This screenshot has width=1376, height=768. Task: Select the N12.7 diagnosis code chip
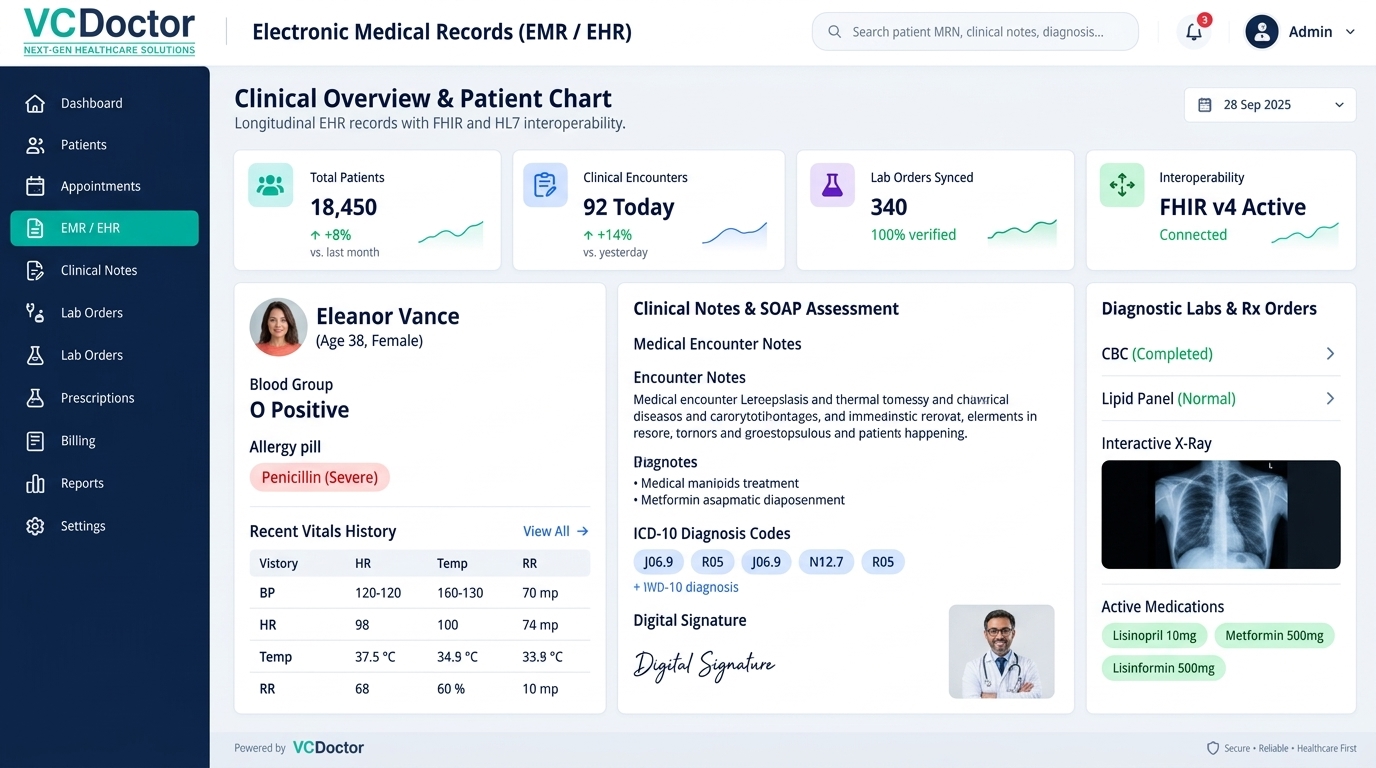tap(826, 562)
